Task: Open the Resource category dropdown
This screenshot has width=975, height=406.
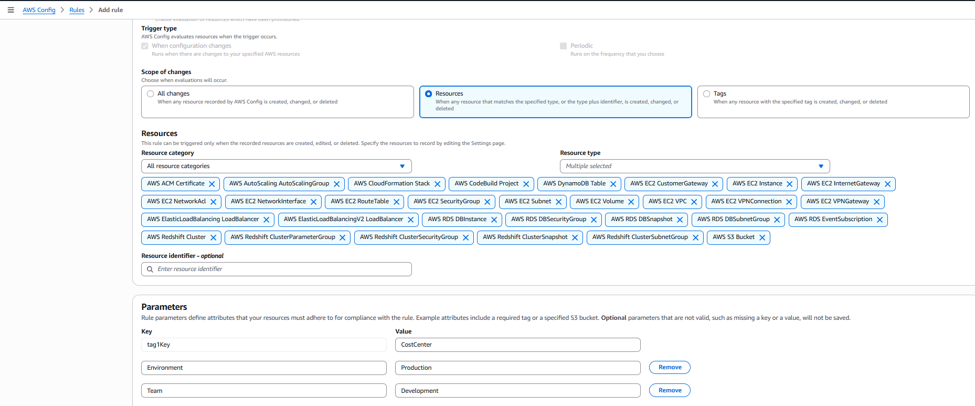Action: 276,167
